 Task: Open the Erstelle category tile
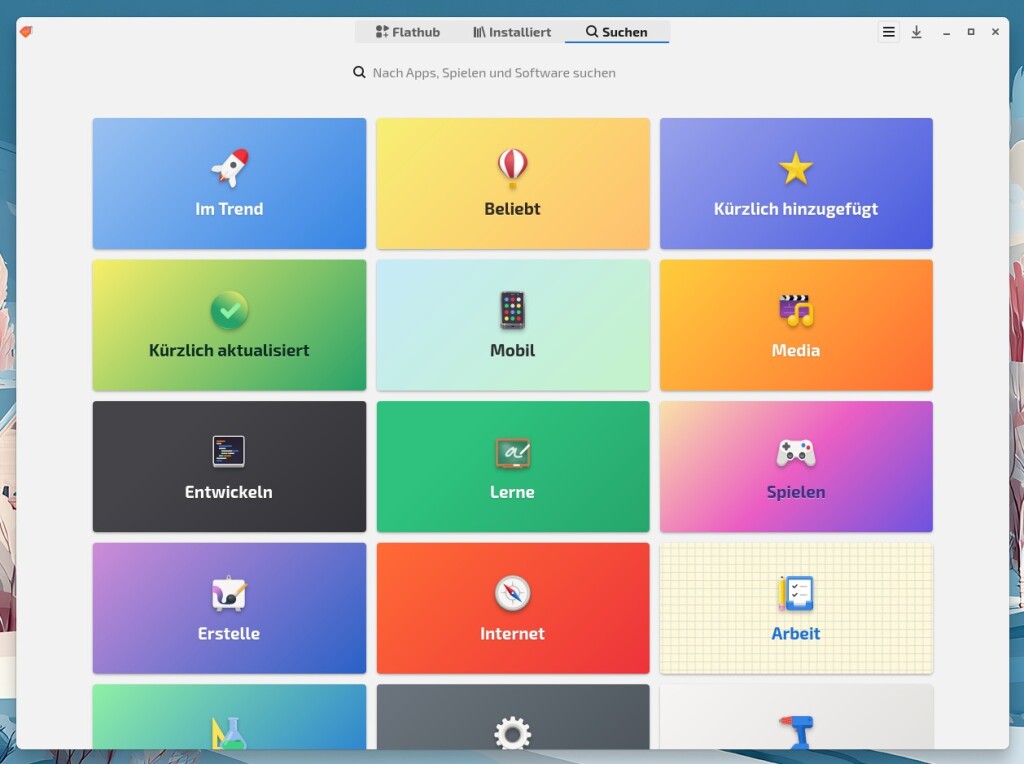click(229, 608)
